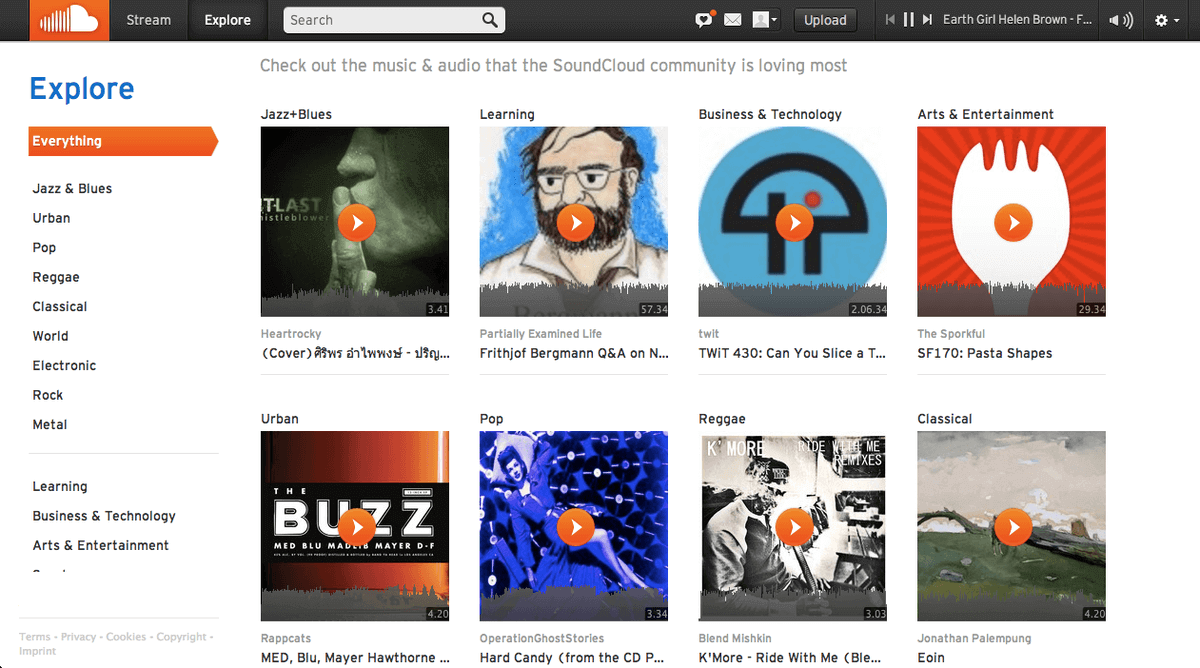Skip to previous track in header player
The width and height of the screenshot is (1200, 668).
890,20
